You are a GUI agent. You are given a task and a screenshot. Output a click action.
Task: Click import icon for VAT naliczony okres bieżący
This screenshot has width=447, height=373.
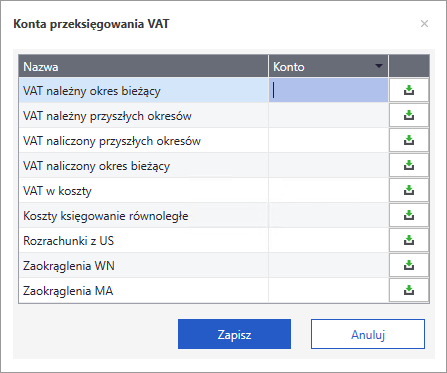(409, 165)
